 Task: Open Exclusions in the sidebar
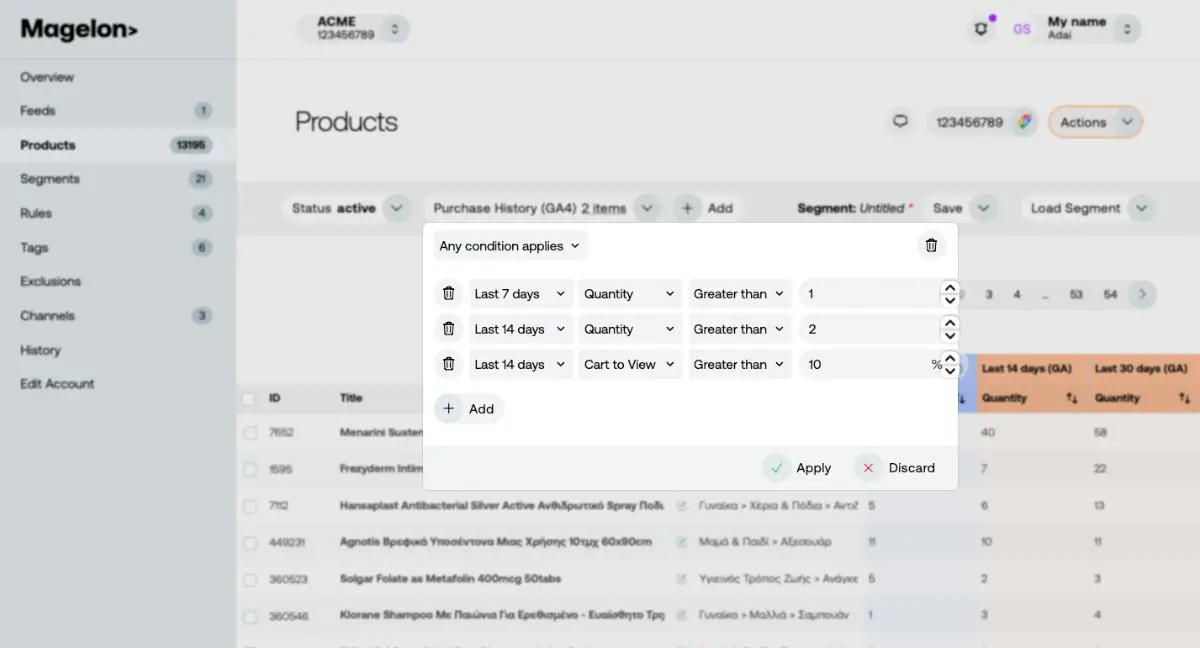click(x=51, y=281)
